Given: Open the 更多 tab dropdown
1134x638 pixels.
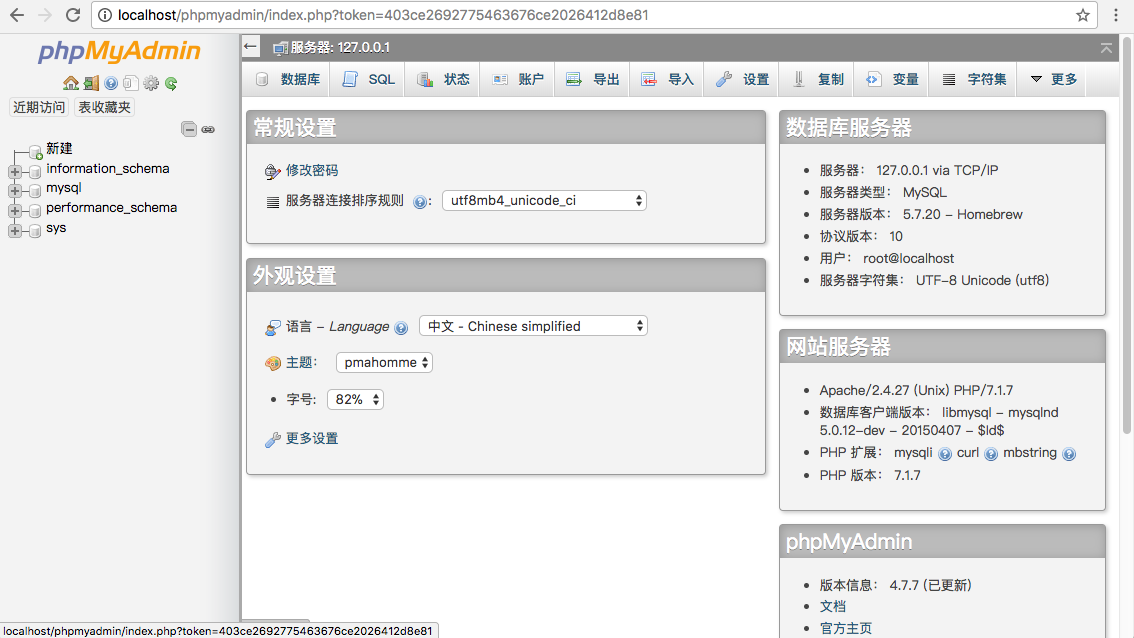Looking at the screenshot, I should pyautogui.click(x=1053, y=80).
